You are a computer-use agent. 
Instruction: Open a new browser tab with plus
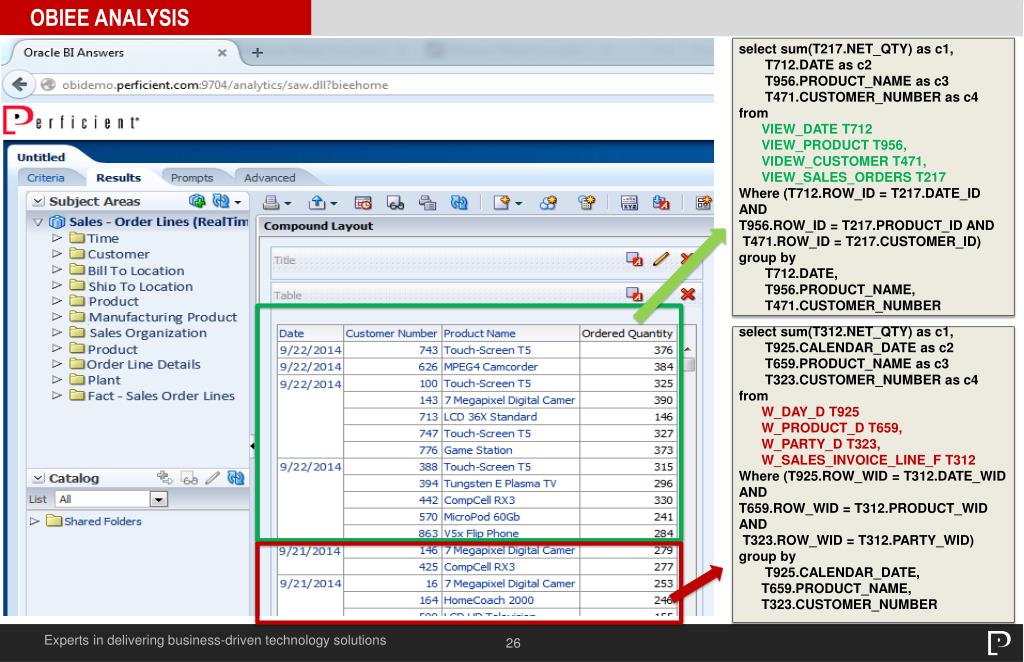(x=257, y=53)
